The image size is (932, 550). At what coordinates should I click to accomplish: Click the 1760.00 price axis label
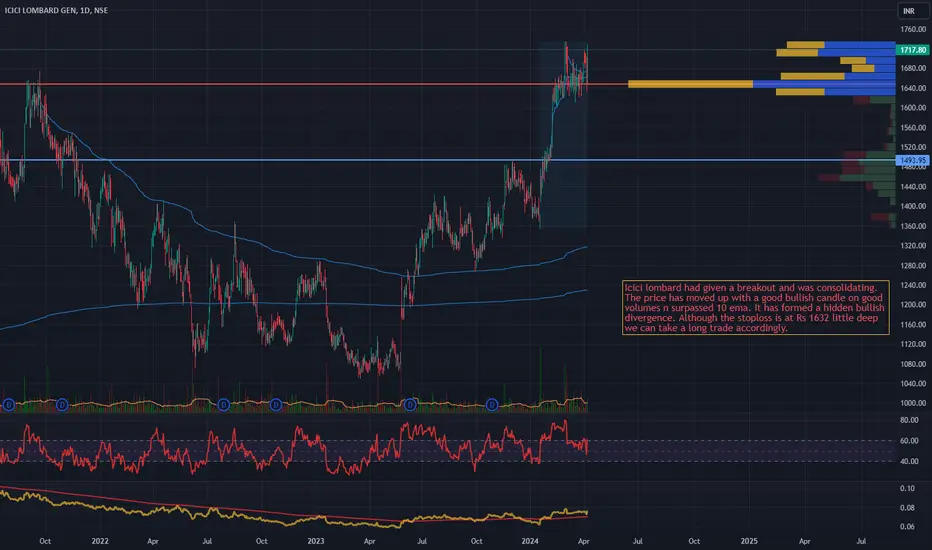click(913, 29)
